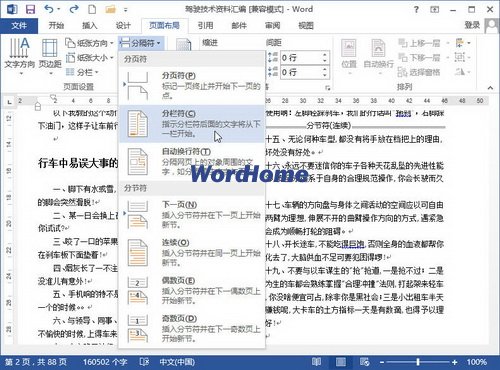Viewport: 500px width, 370px height.
Task: Click the spacing before 0 行 field
Action: [300, 58]
